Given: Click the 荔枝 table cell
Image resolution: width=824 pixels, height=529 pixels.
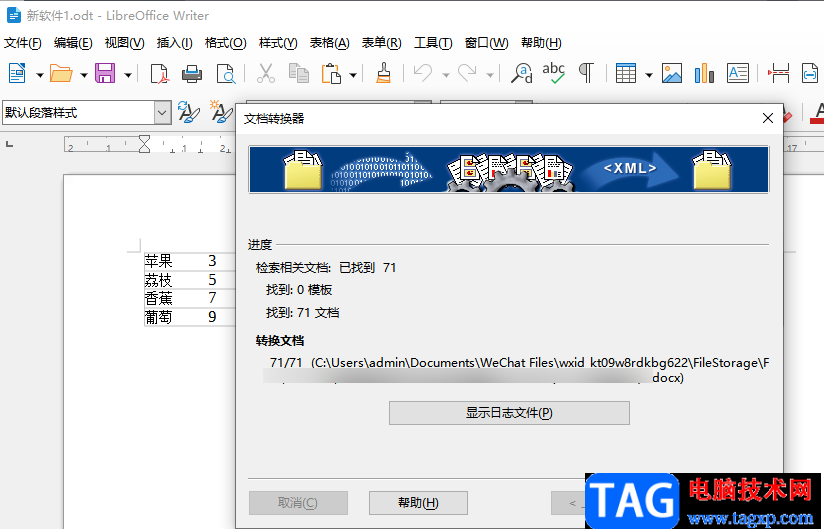Looking at the screenshot, I should pos(159,280).
